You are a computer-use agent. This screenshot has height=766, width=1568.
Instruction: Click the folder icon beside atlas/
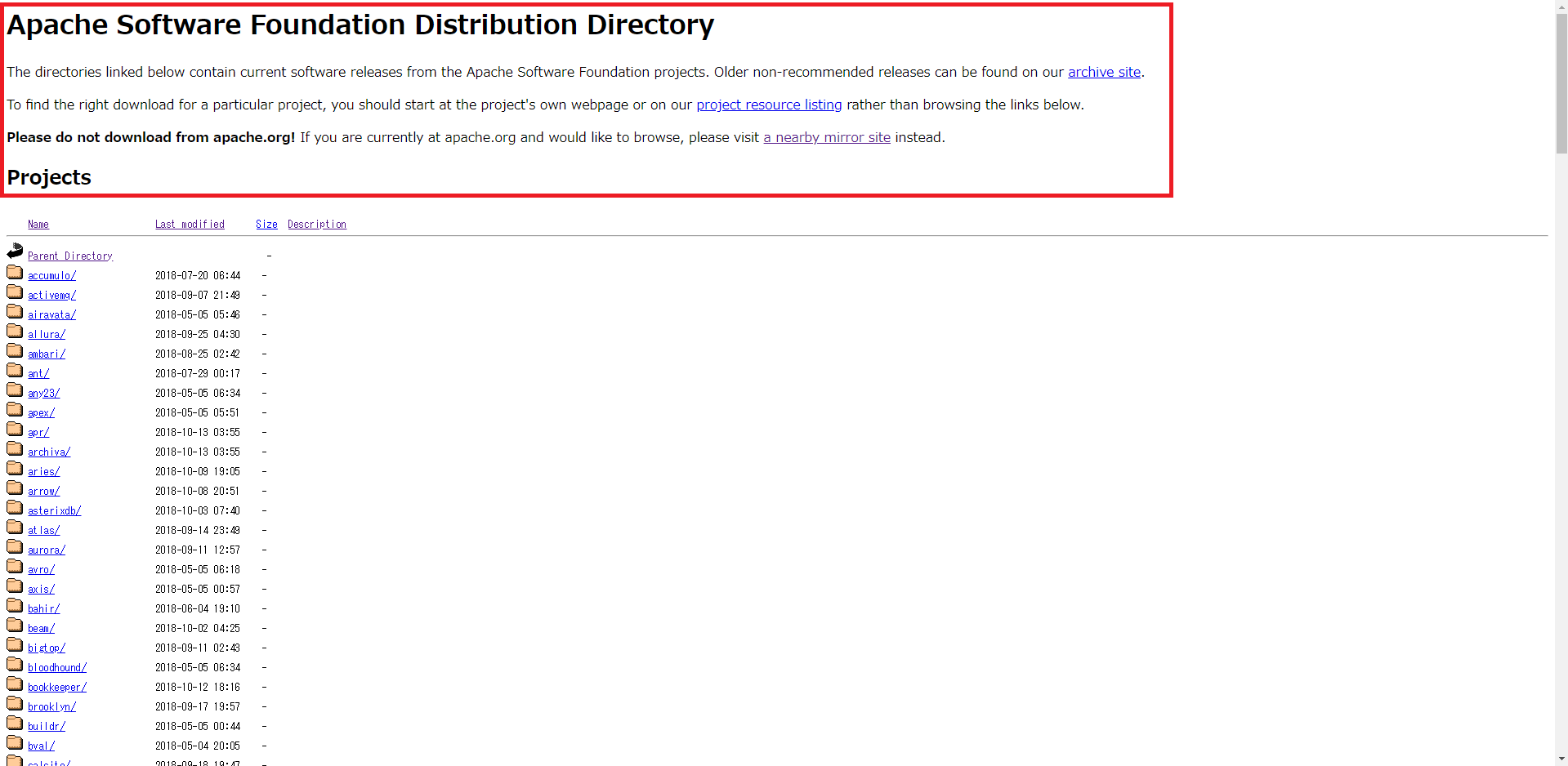click(x=15, y=527)
